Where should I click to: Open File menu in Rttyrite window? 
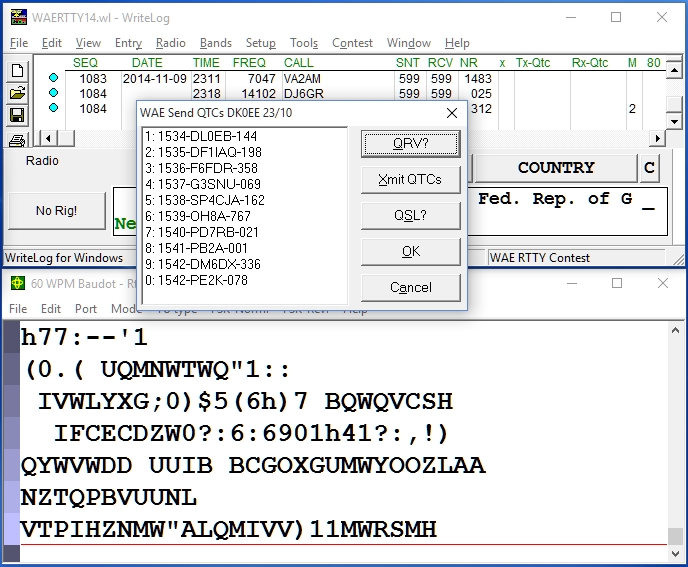point(18,309)
